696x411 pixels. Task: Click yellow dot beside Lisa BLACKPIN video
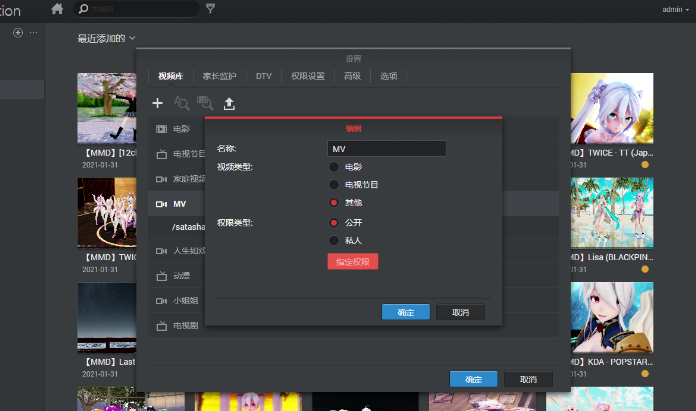[645, 269]
